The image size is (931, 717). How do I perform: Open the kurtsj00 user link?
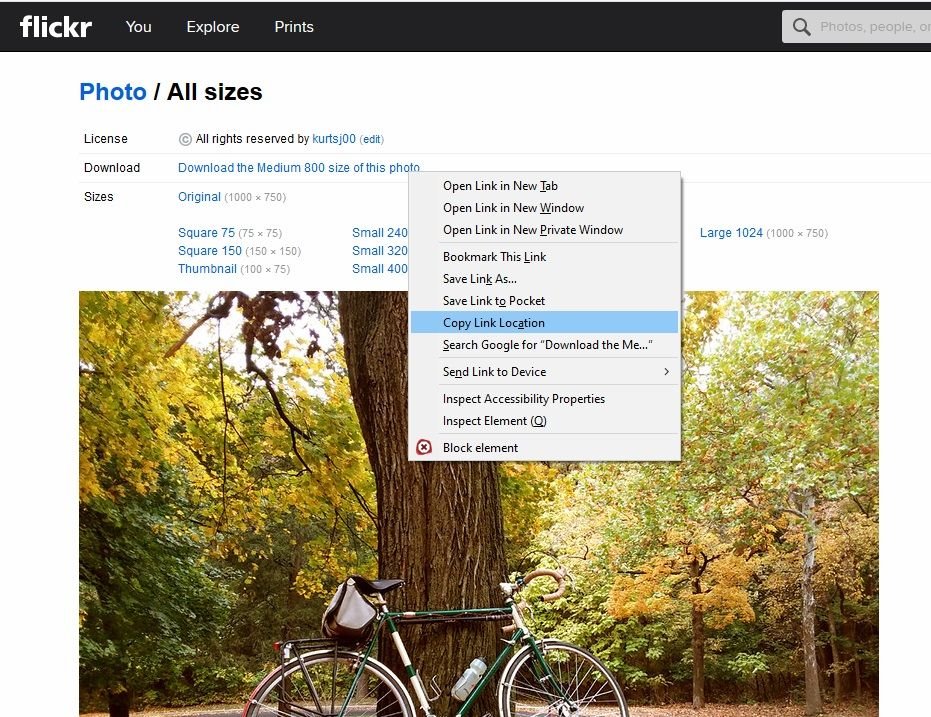(x=334, y=139)
